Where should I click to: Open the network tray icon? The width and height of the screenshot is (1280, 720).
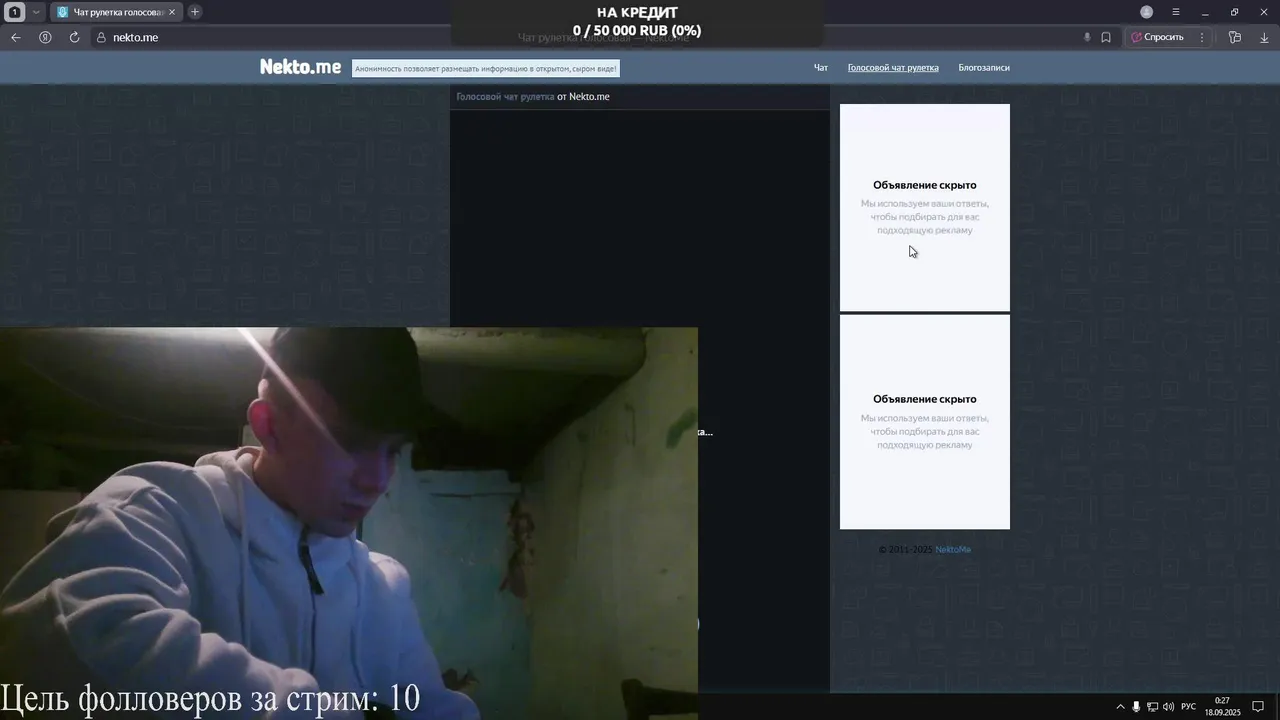[x=1152, y=707]
